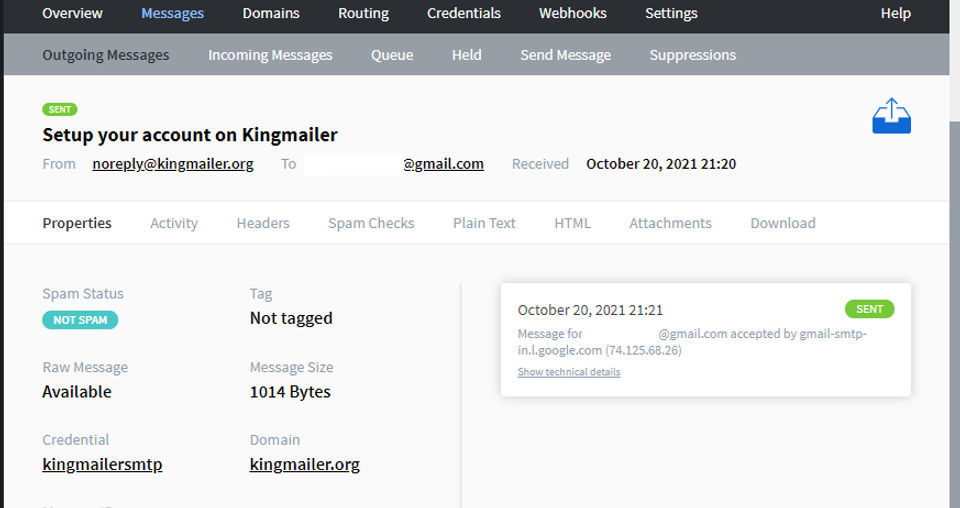Click the delivery time 'October 20, 2021 21:21'
Image resolution: width=960 pixels, height=508 pixels.
point(590,310)
